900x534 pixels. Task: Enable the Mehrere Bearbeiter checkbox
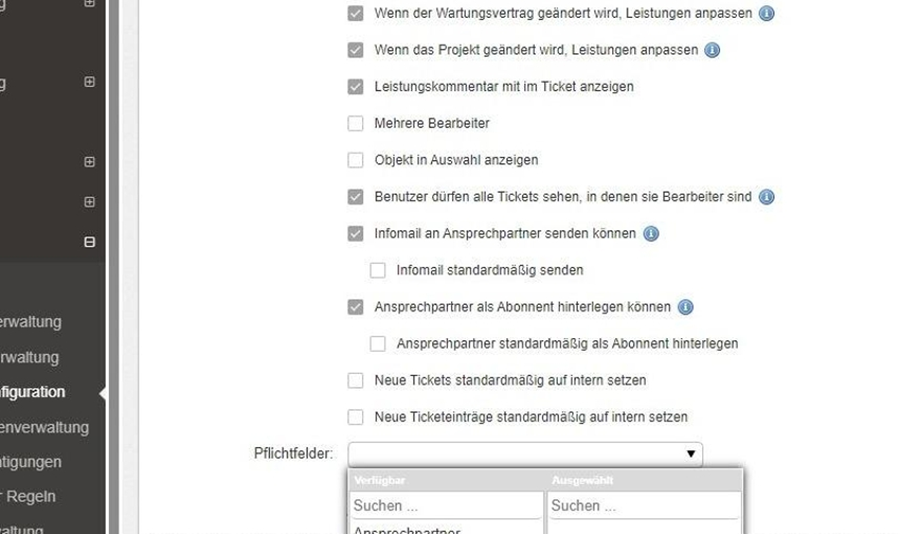(x=355, y=124)
